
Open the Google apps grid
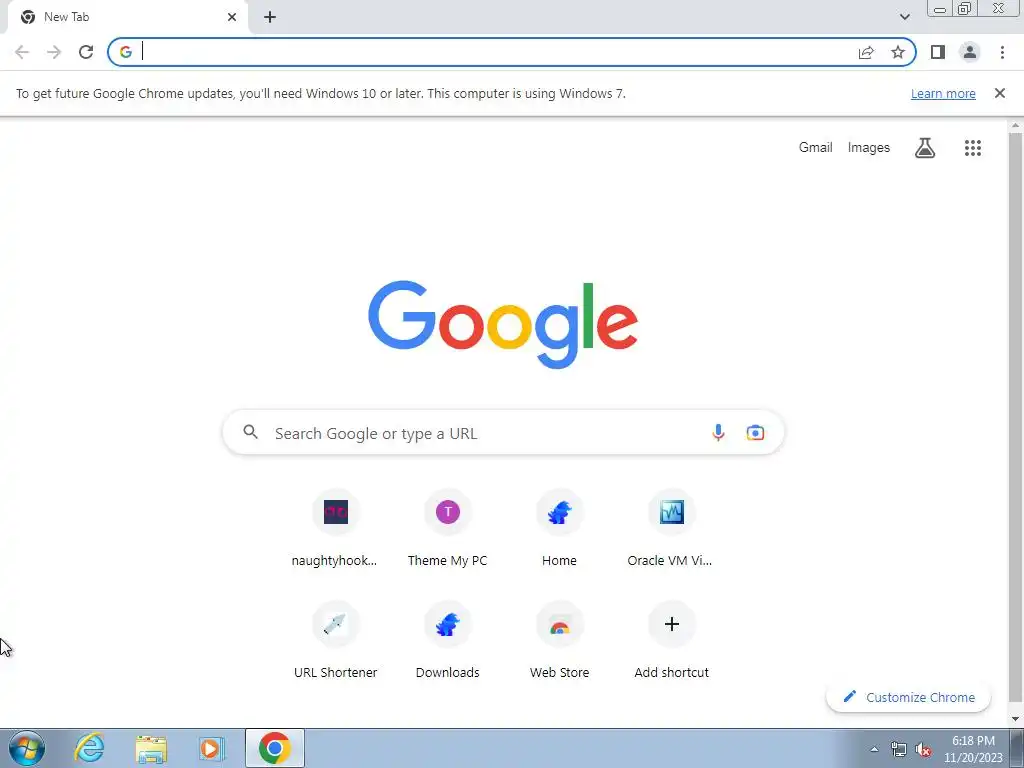973,148
